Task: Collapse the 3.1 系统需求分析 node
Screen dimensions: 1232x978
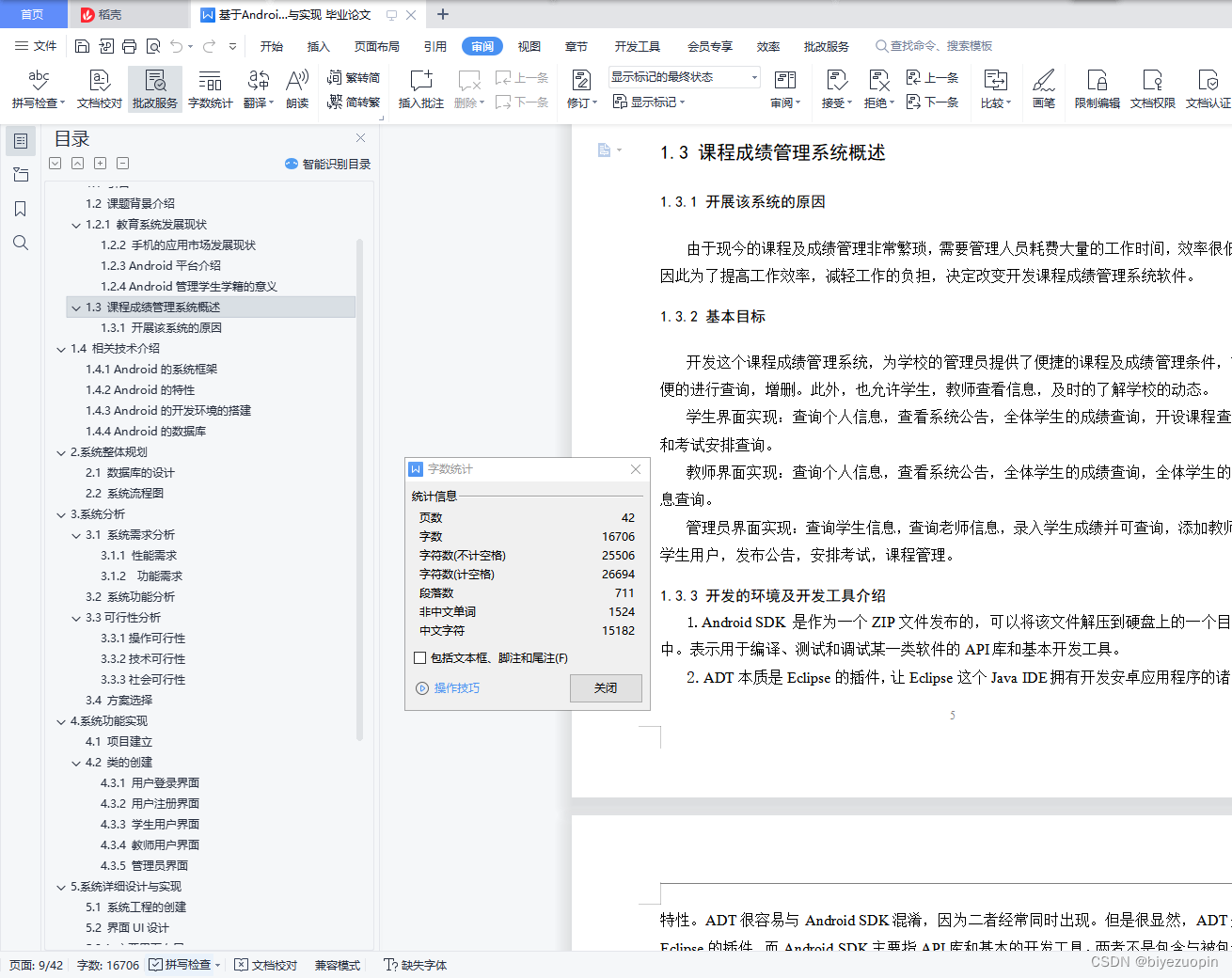Action: click(76, 535)
